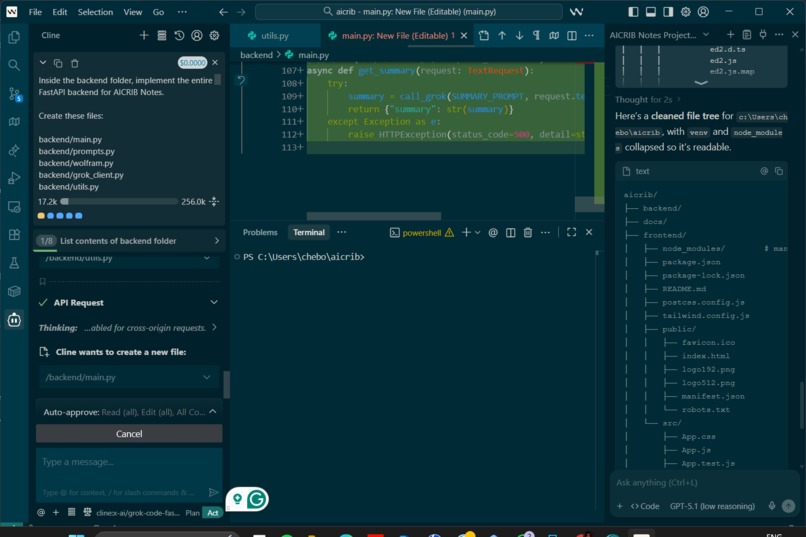Open Cline task history
806x537 pixels.
pyautogui.click(x=179, y=35)
